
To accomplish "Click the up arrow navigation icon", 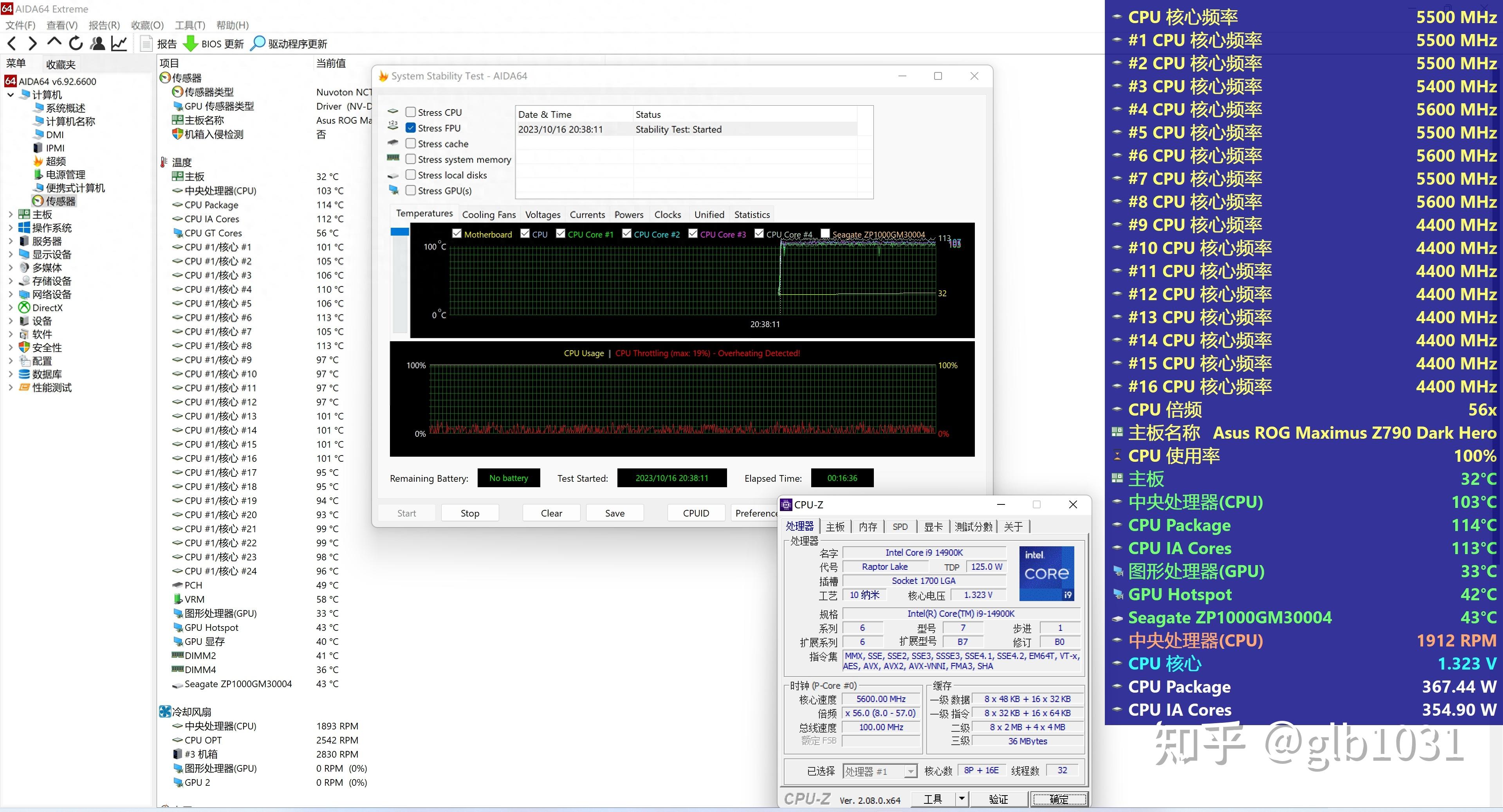I will [x=54, y=42].
